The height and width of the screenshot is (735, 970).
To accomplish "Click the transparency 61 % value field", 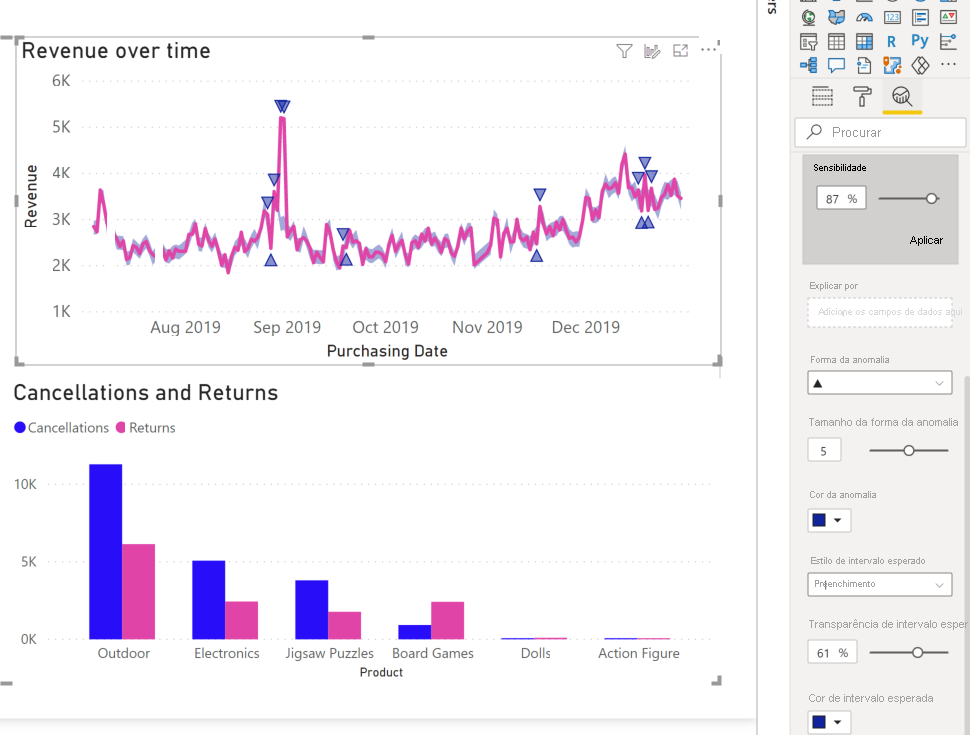I will pos(832,653).
